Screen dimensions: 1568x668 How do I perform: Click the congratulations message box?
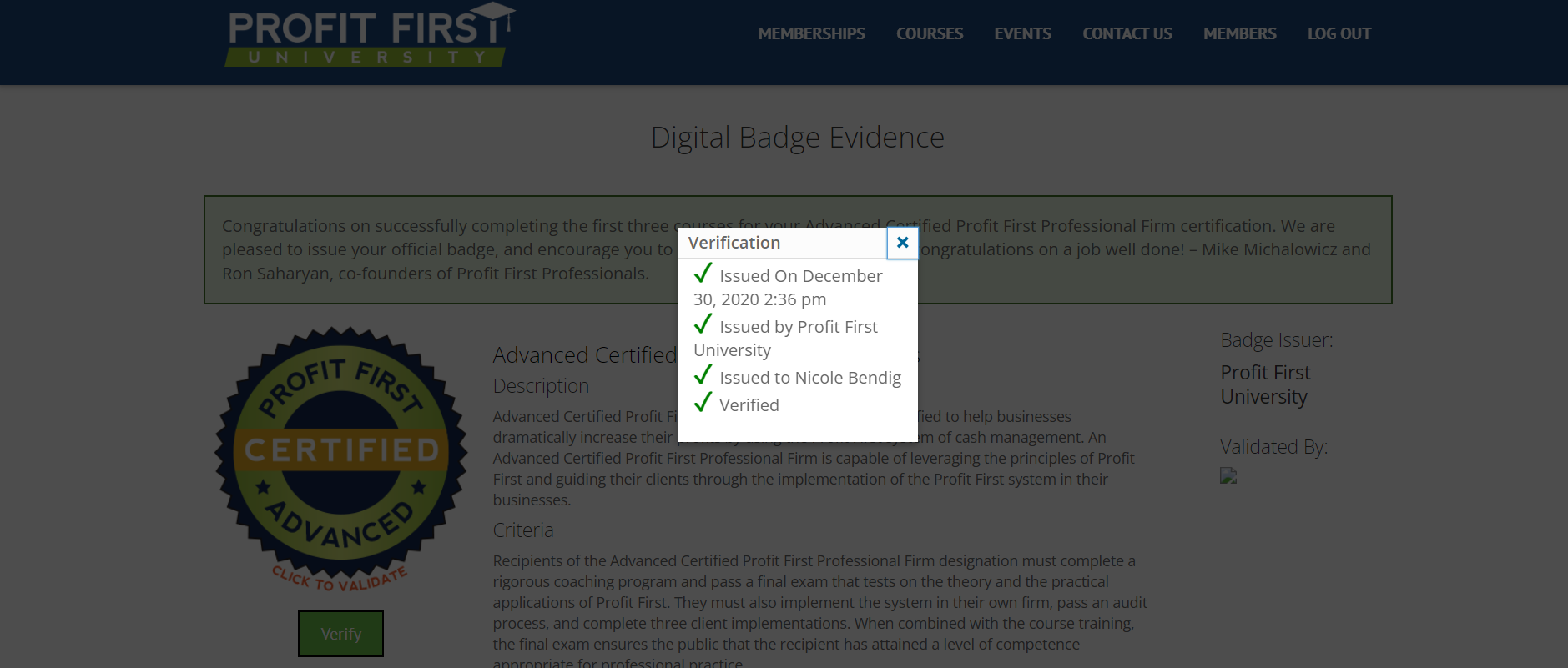click(798, 249)
